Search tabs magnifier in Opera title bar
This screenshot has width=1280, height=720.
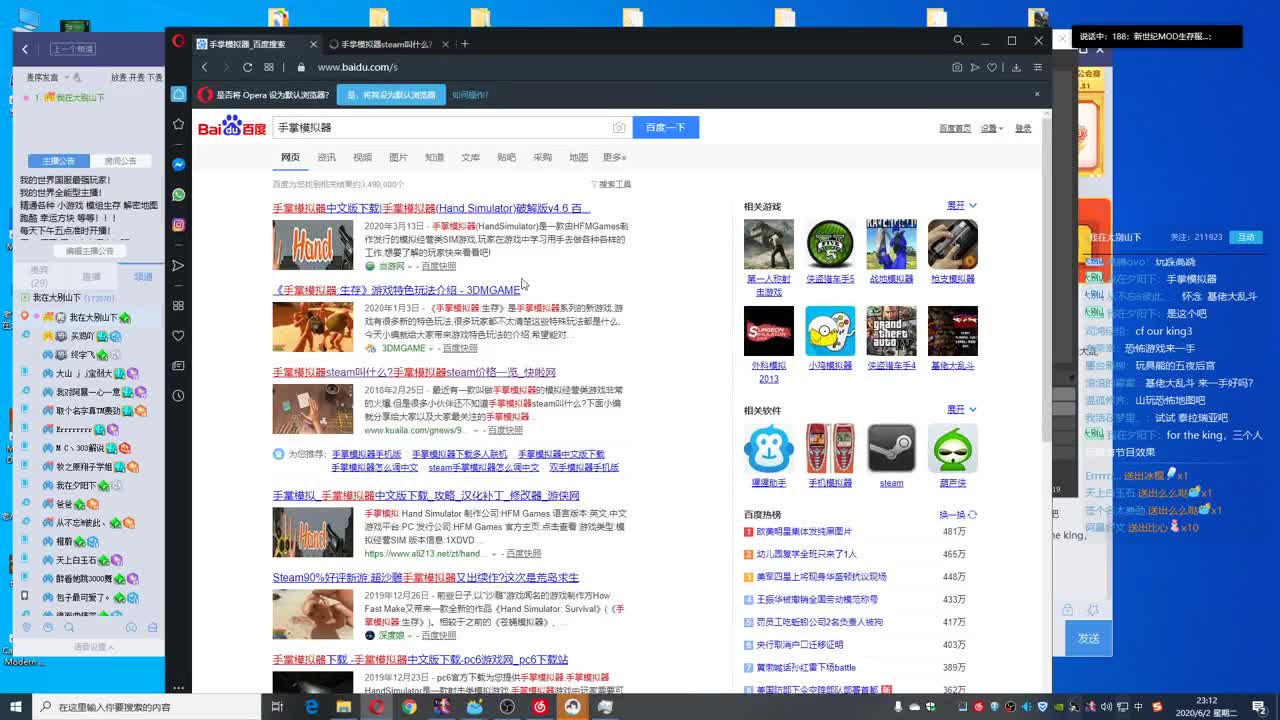pos(958,41)
